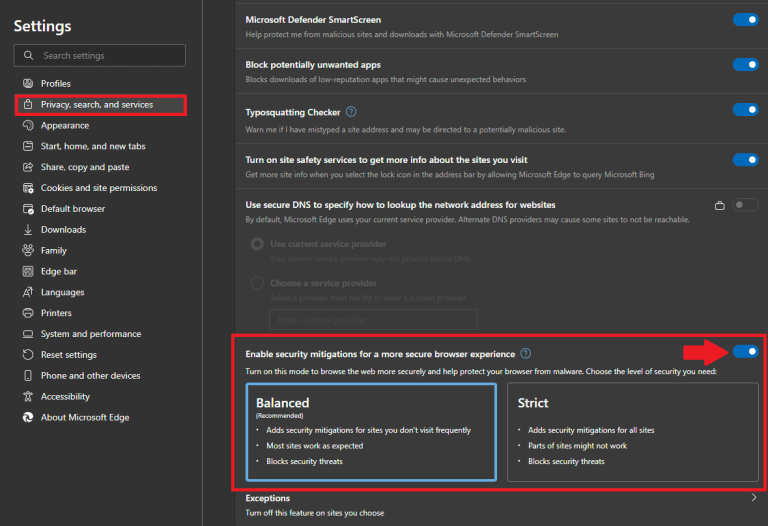
Task: Click the Start, home, and new tabs icon
Action: [28, 146]
